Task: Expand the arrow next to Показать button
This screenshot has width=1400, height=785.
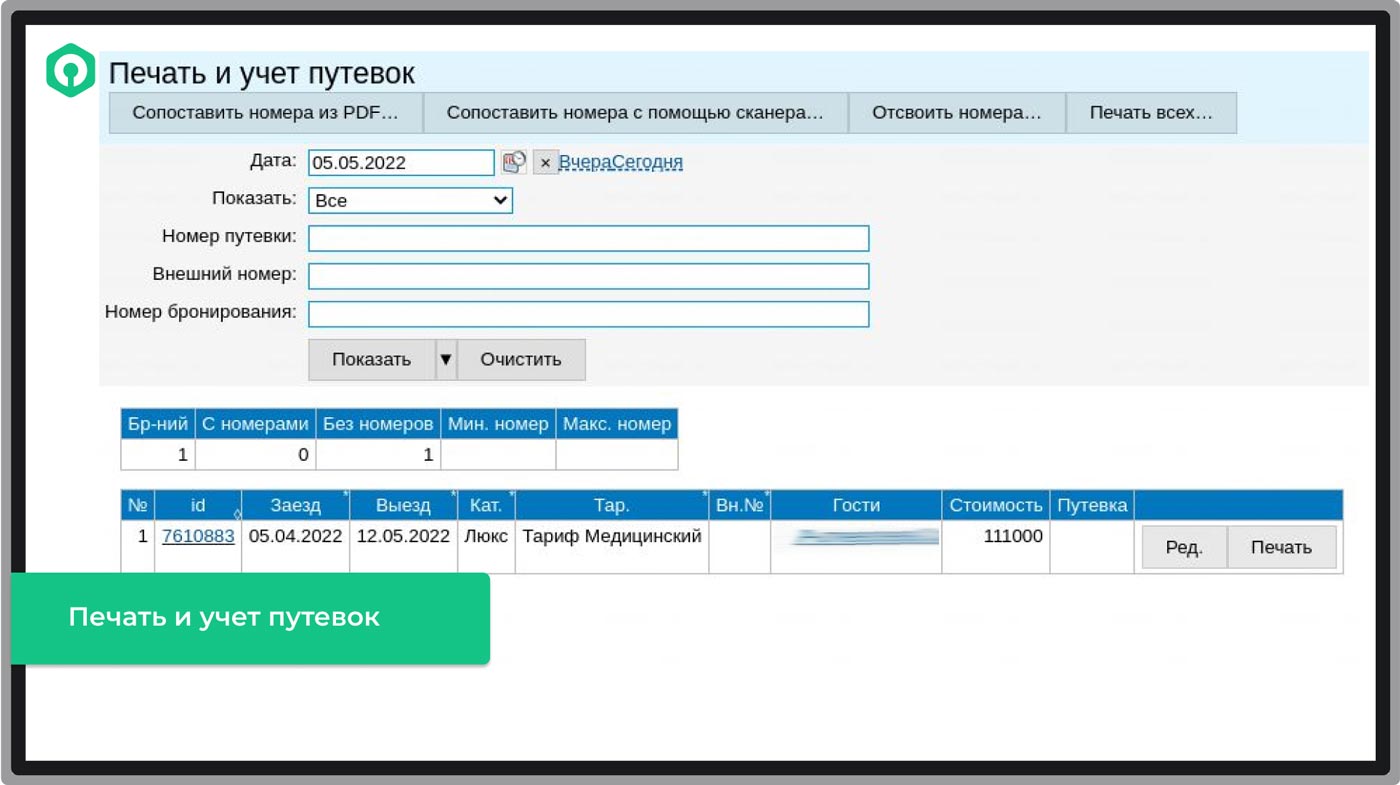Action: [446, 359]
